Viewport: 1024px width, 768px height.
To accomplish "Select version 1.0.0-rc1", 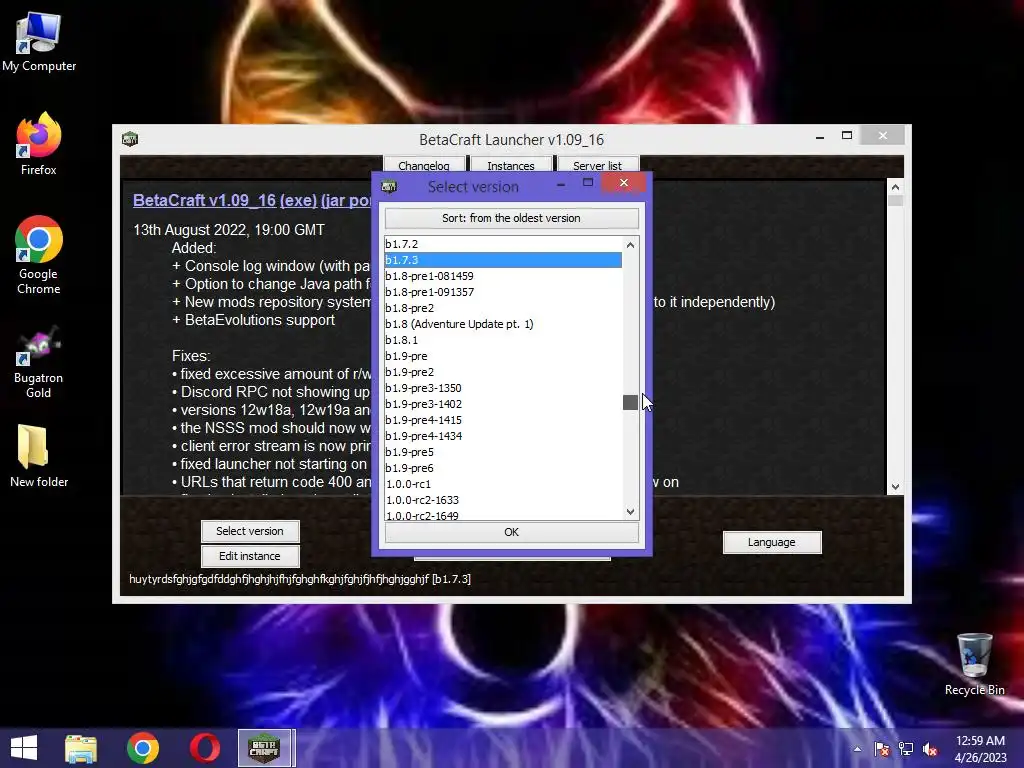I will point(503,484).
